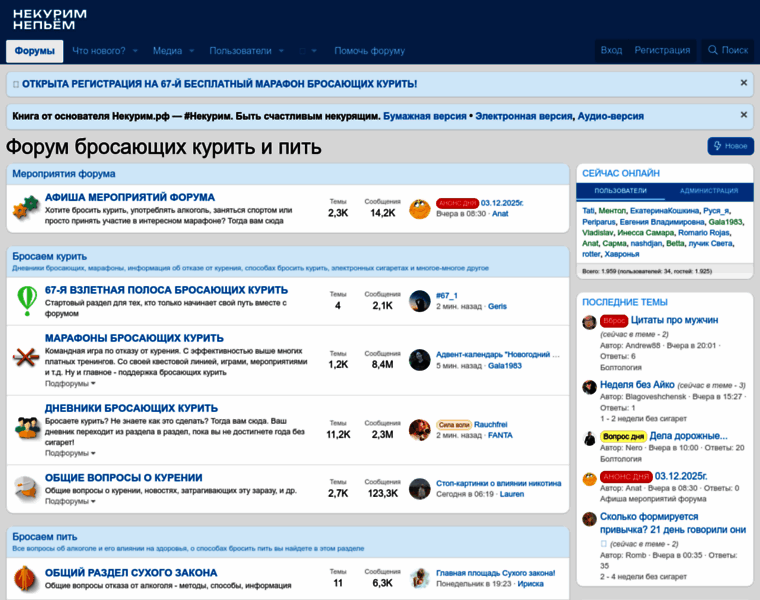Expand the Что нового dropdown arrow

click(x=135, y=51)
